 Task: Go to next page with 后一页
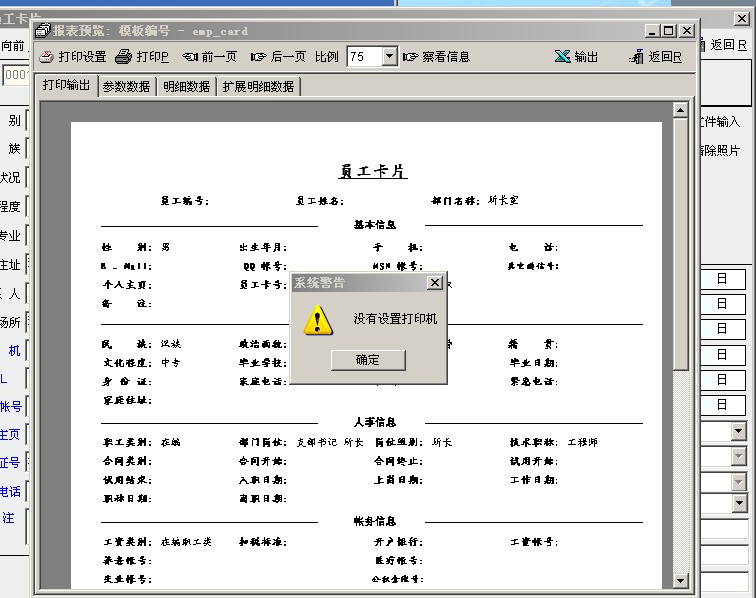click(x=278, y=57)
